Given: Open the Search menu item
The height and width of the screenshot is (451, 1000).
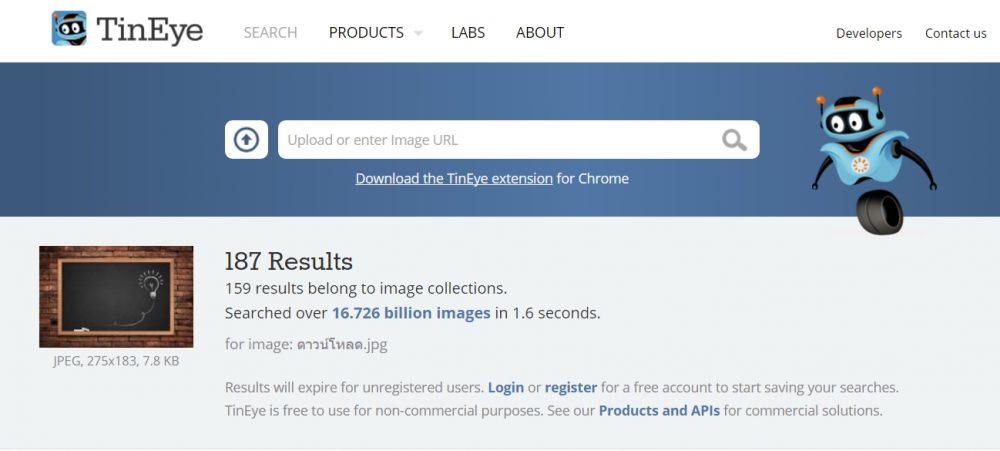Looking at the screenshot, I should point(270,33).
